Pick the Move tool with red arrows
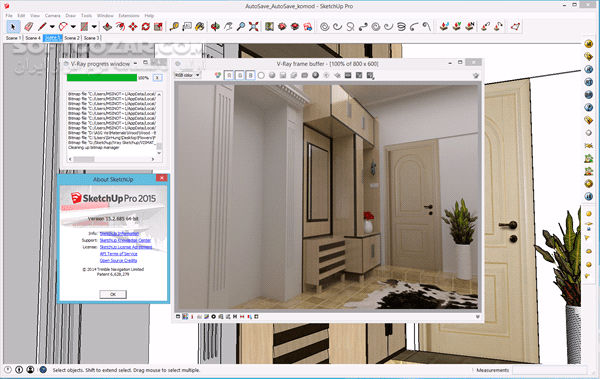Viewport: 600px width, 379px height. pyautogui.click(x=133, y=27)
